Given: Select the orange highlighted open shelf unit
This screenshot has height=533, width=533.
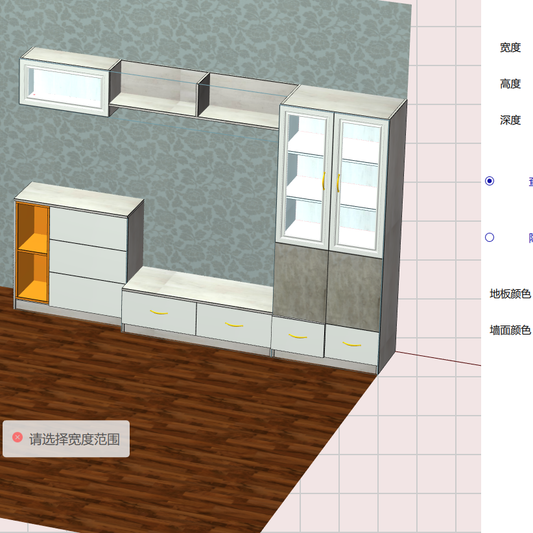Looking at the screenshot, I should [x=33, y=252].
